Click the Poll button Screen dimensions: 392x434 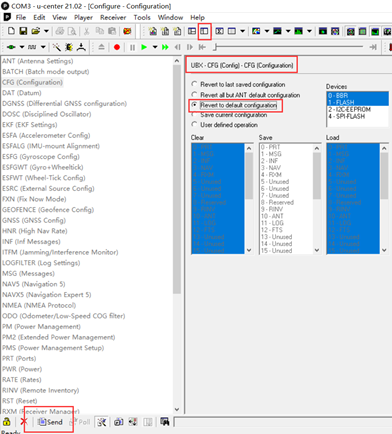coord(80,422)
